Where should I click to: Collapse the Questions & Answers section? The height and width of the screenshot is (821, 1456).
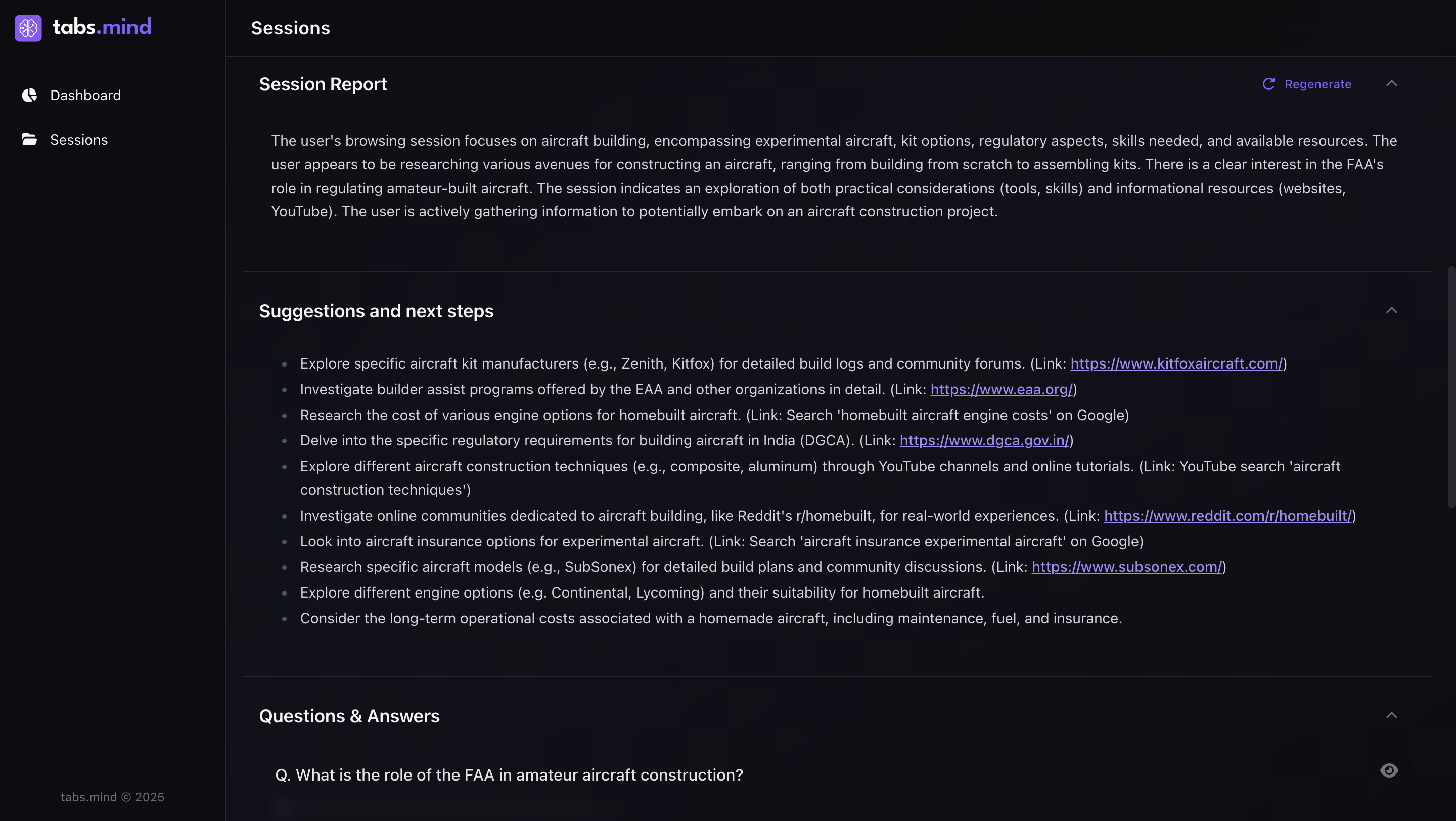pos(1391,715)
